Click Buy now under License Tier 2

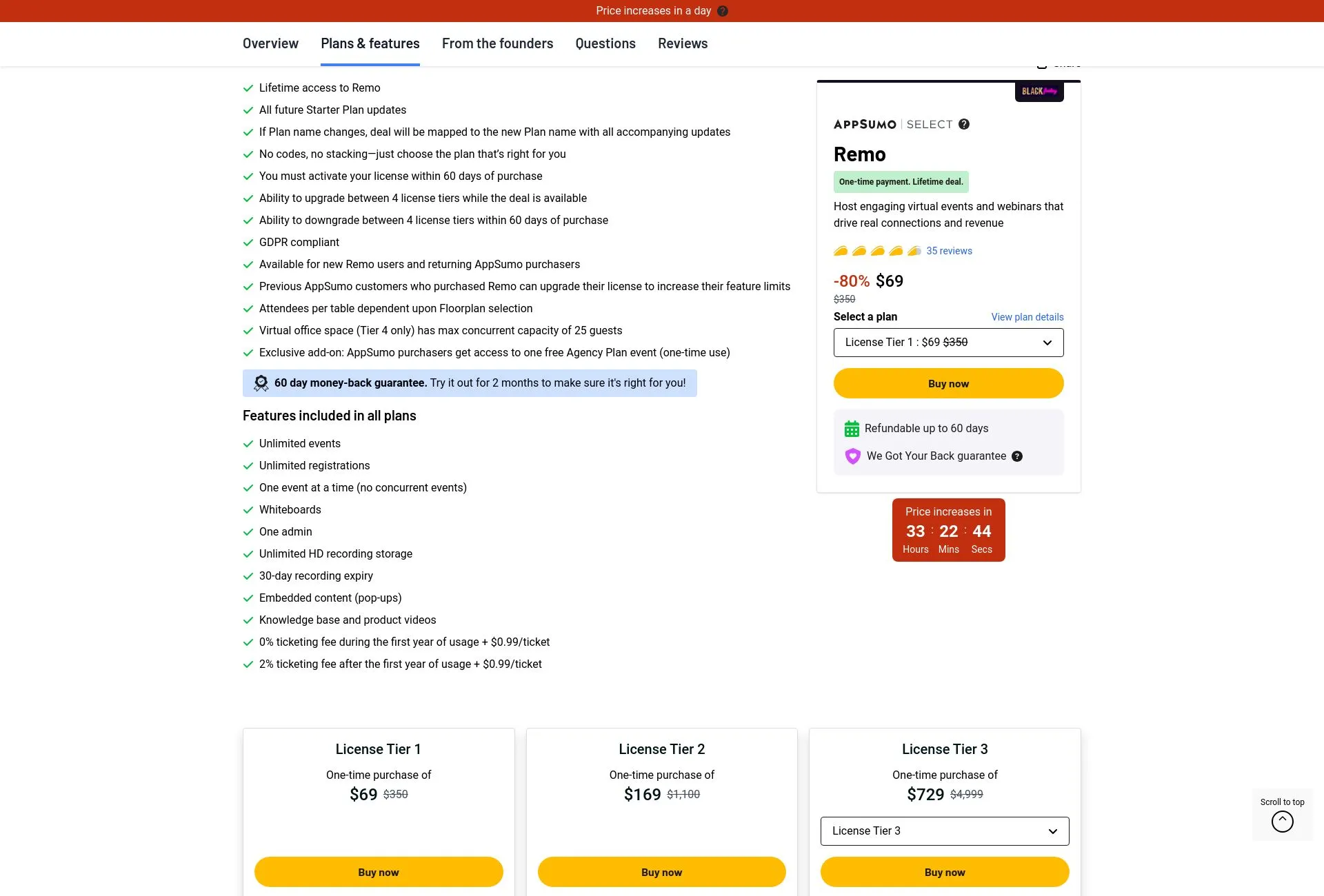pos(661,872)
